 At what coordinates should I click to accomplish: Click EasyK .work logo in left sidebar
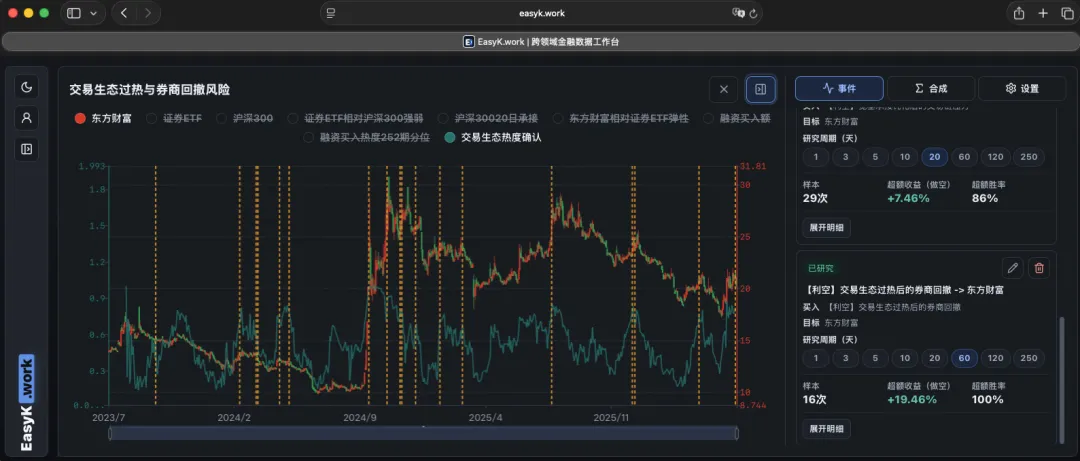tap(27, 403)
